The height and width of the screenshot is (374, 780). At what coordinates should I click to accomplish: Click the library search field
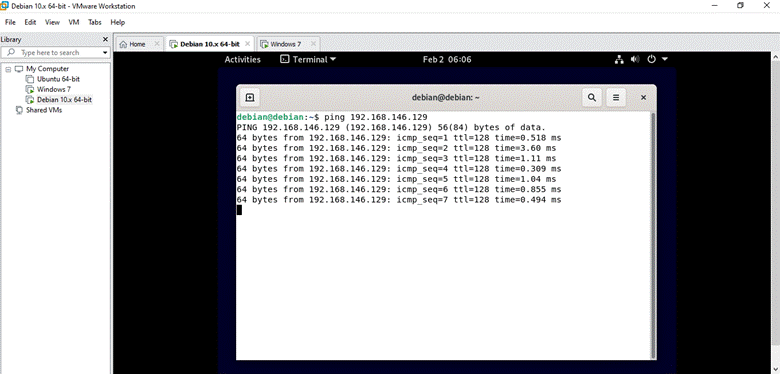[x=55, y=52]
